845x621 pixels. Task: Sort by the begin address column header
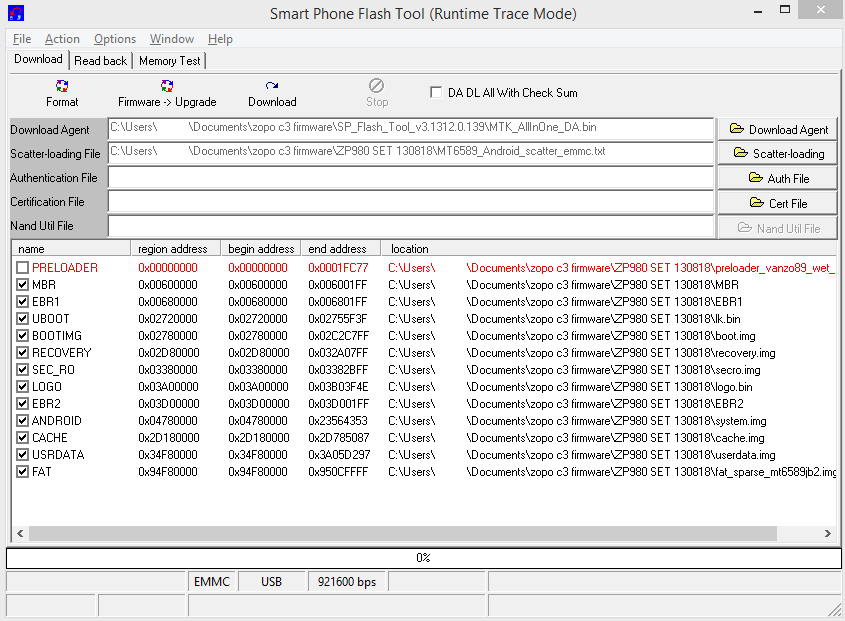(261, 249)
